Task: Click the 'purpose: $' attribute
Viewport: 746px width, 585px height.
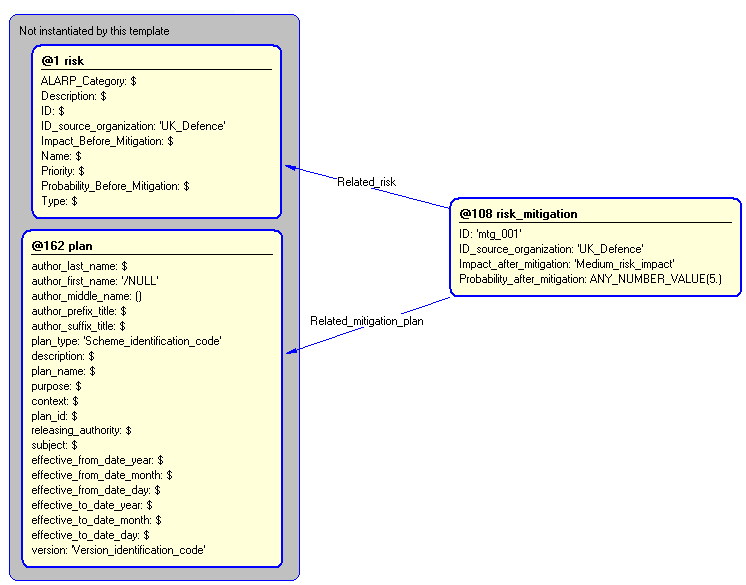Action: pos(57,386)
